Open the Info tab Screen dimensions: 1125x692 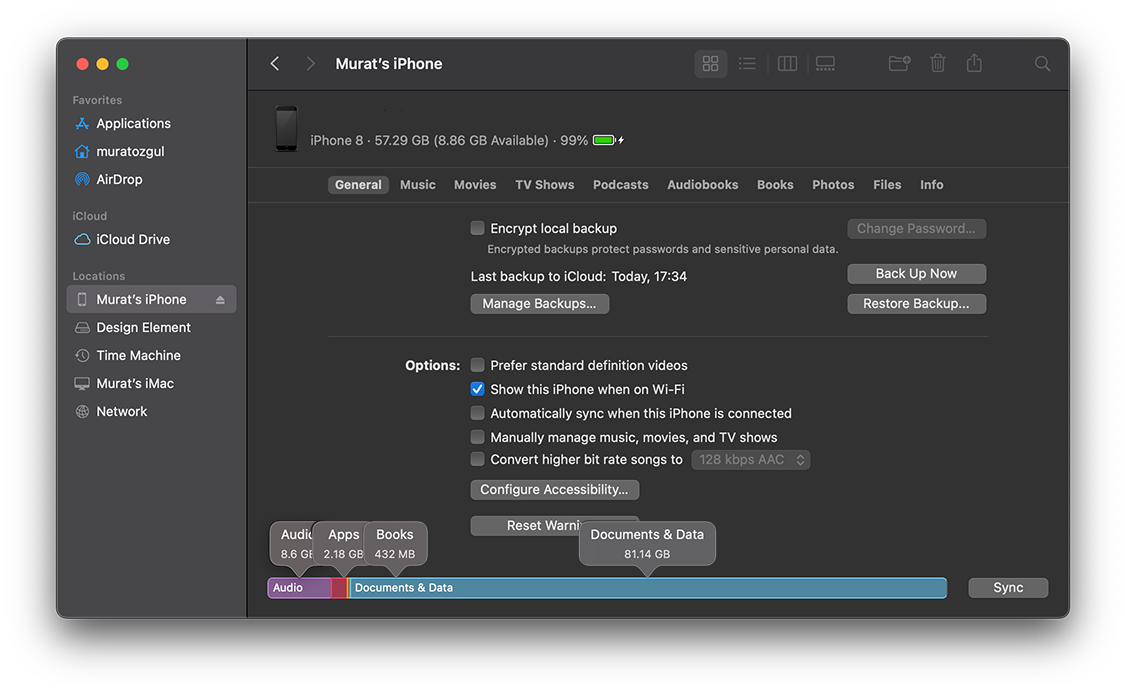931,184
